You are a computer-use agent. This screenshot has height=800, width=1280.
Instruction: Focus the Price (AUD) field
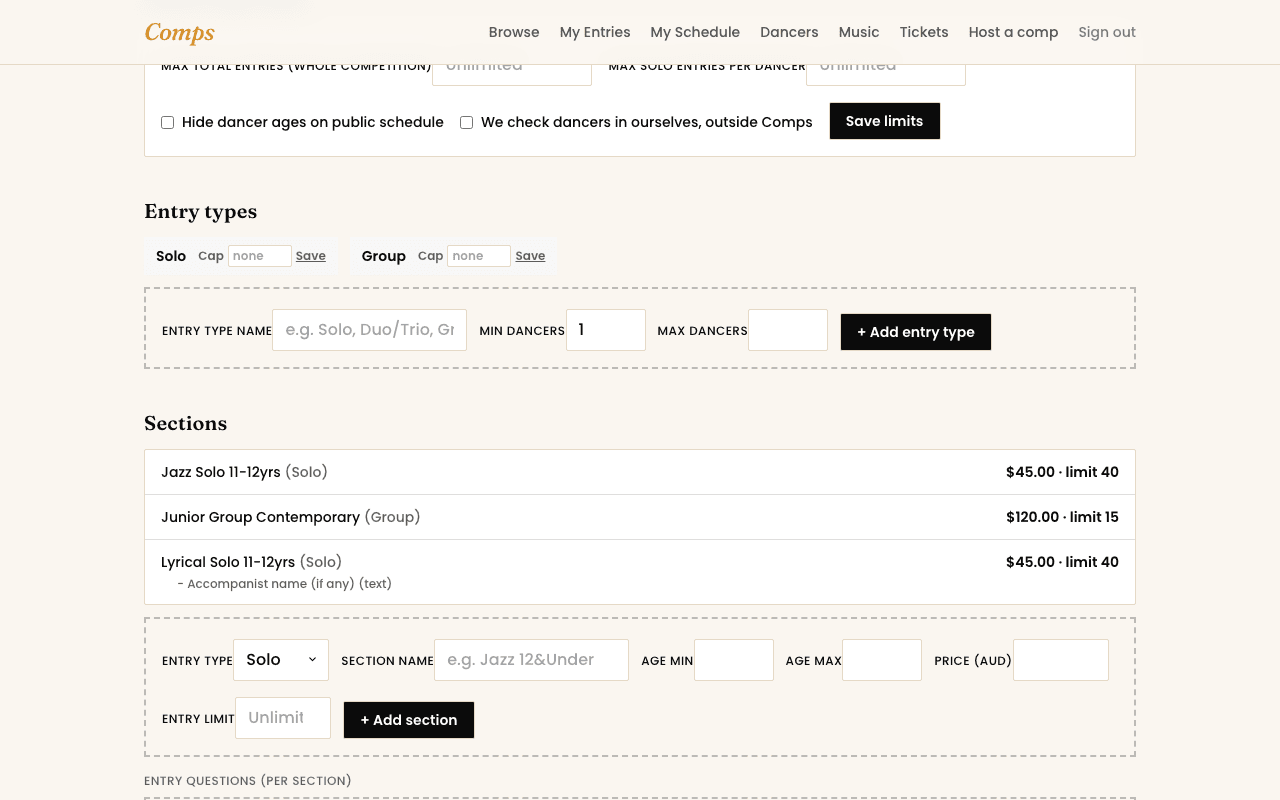coord(1061,660)
